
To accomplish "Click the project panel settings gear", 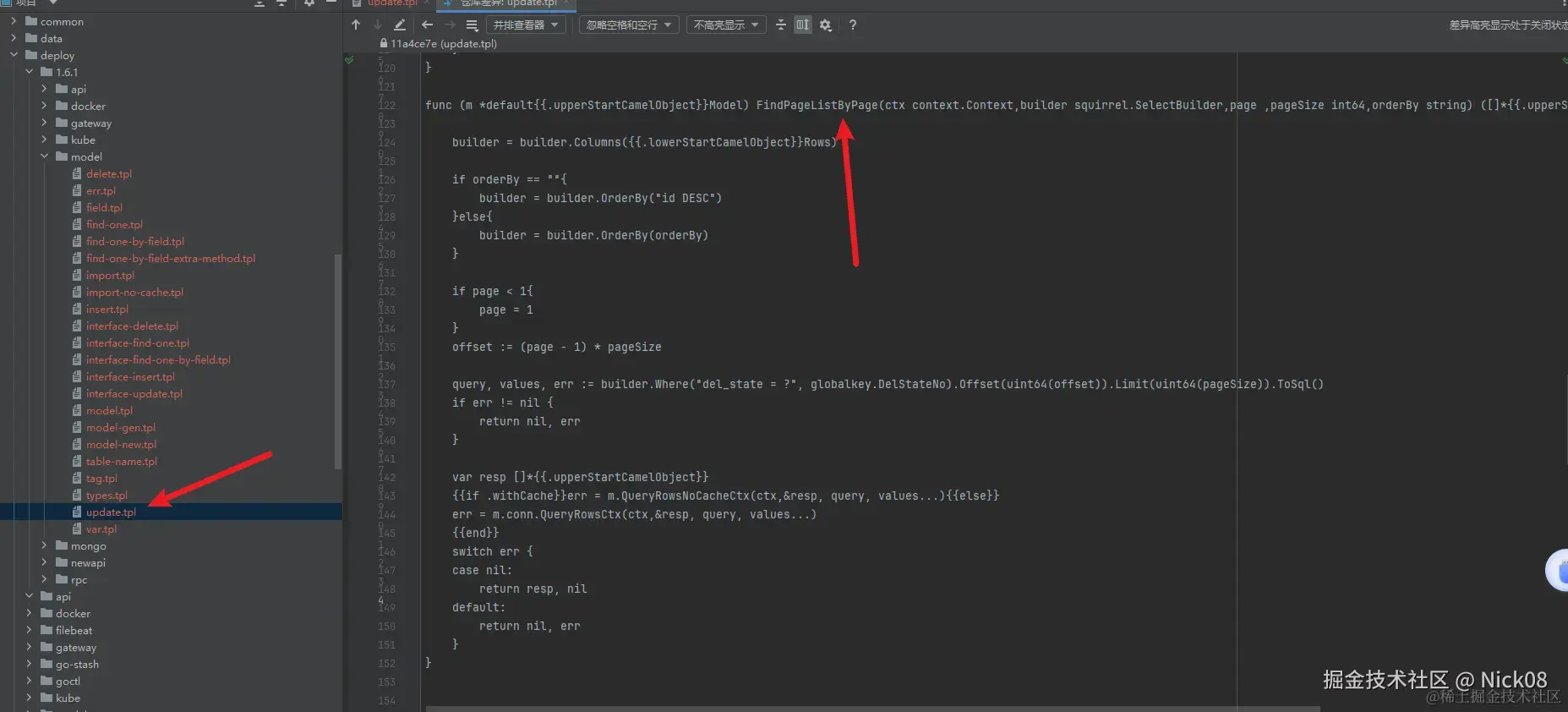I will pos(309,3).
